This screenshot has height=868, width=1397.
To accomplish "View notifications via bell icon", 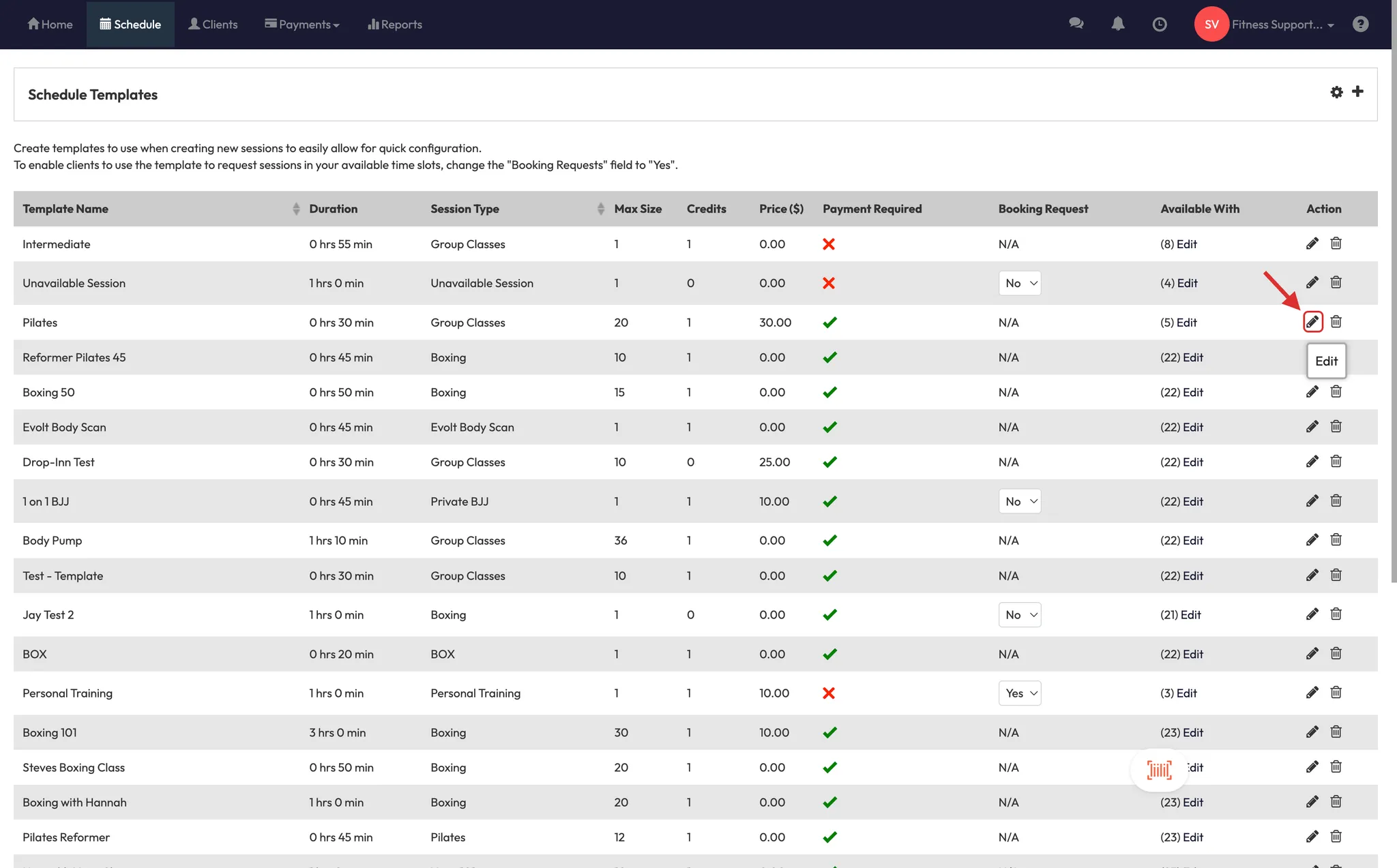I will point(1117,24).
